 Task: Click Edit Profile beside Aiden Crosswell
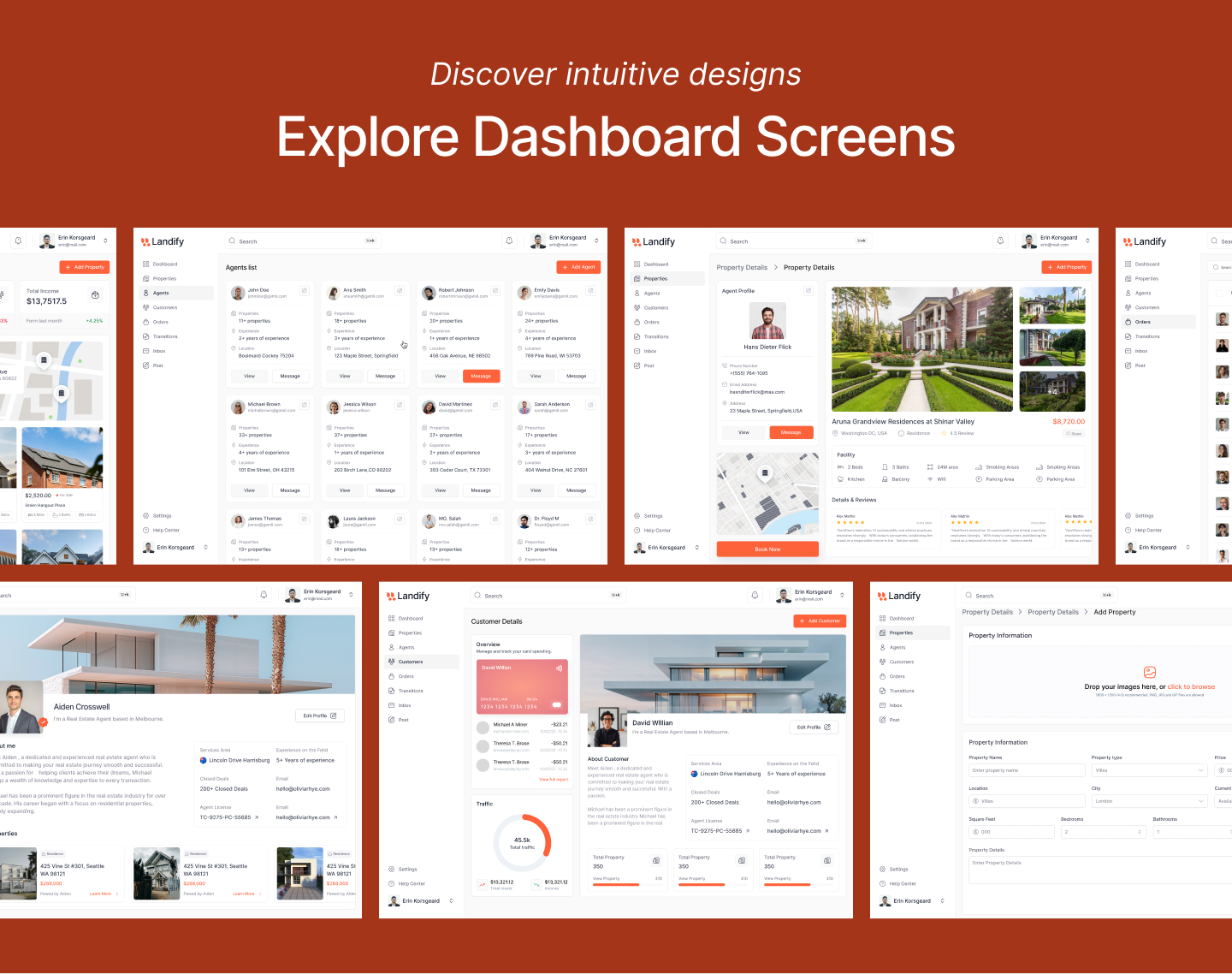[x=320, y=716]
